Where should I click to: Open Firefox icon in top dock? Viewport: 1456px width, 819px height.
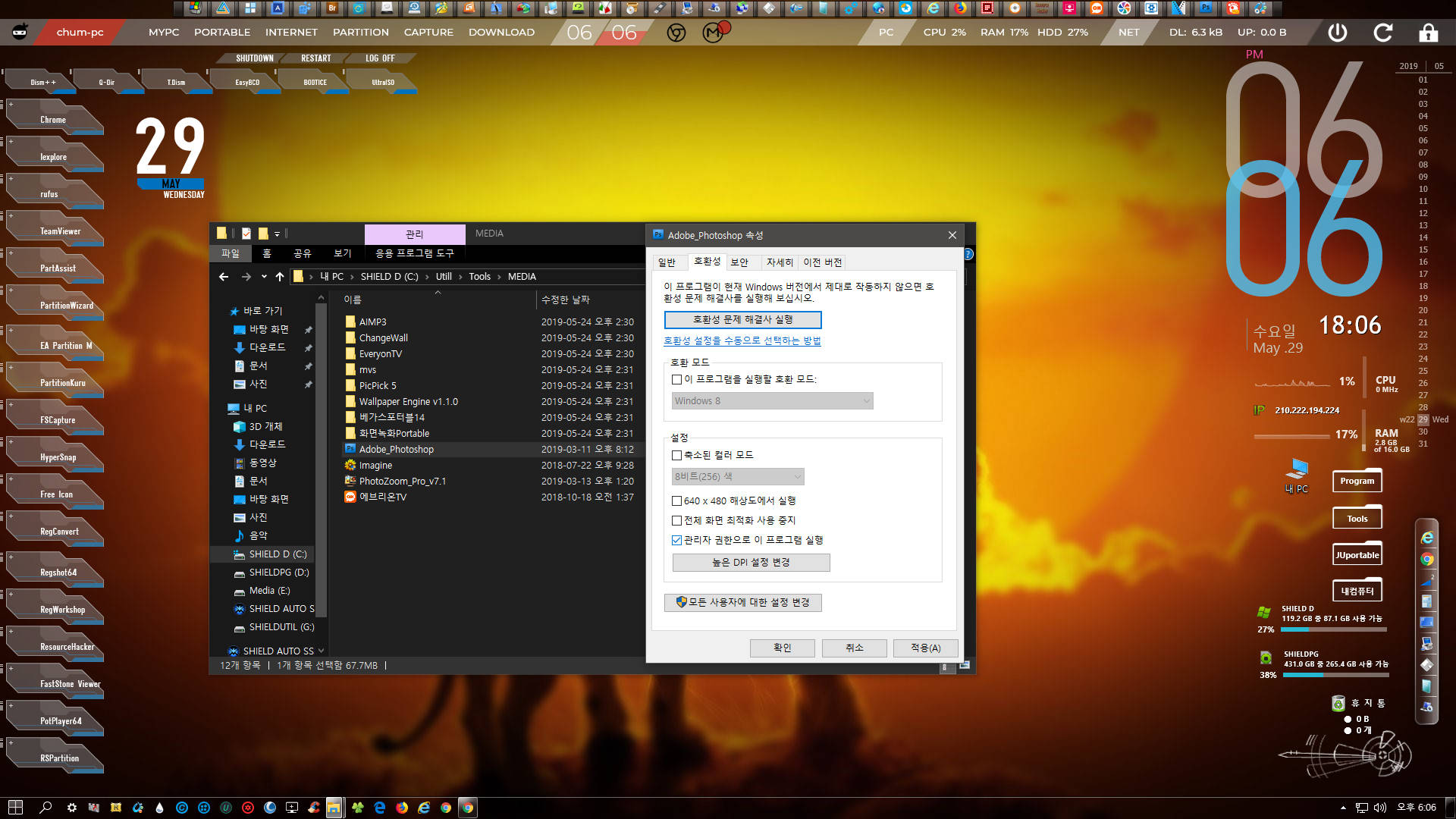960,8
